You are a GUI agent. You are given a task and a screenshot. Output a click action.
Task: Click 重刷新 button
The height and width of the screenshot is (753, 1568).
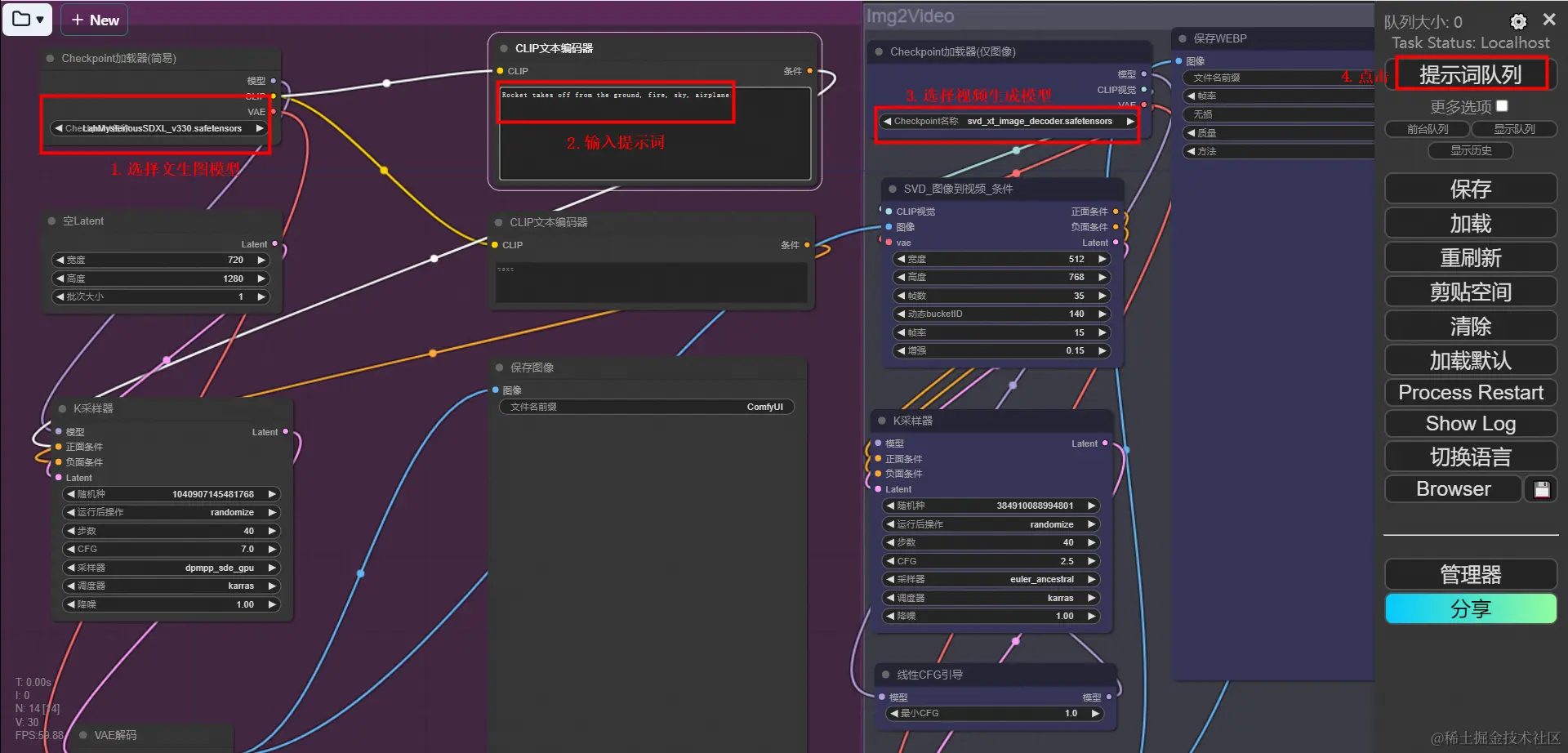(1471, 258)
